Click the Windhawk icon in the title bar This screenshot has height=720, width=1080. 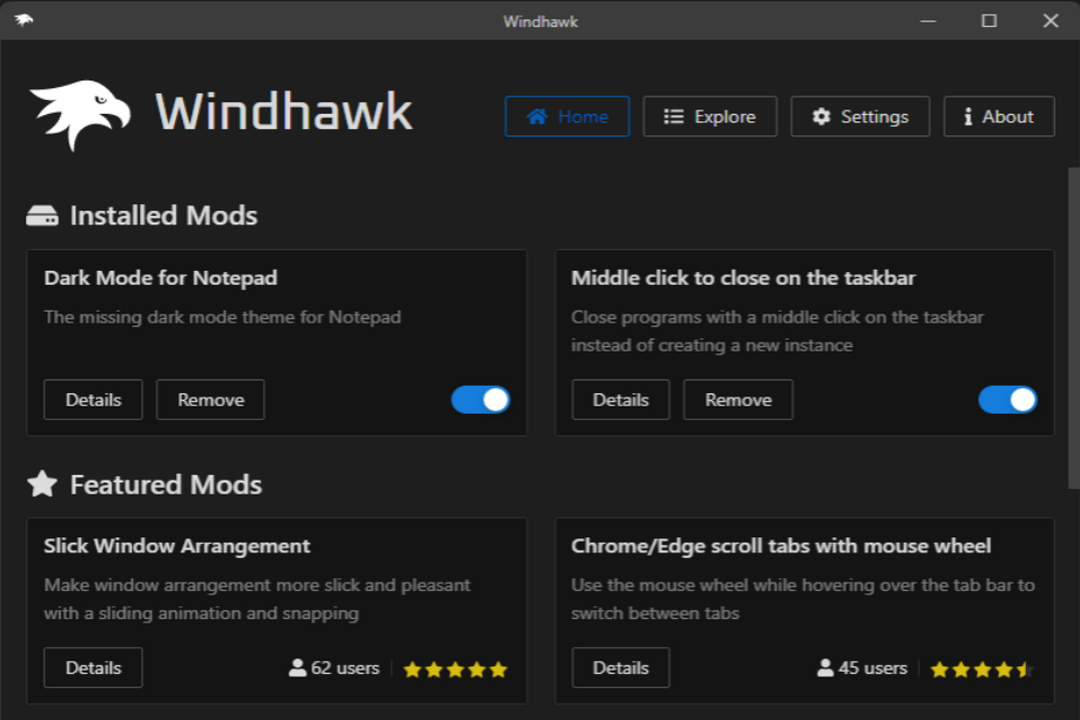click(x=22, y=20)
